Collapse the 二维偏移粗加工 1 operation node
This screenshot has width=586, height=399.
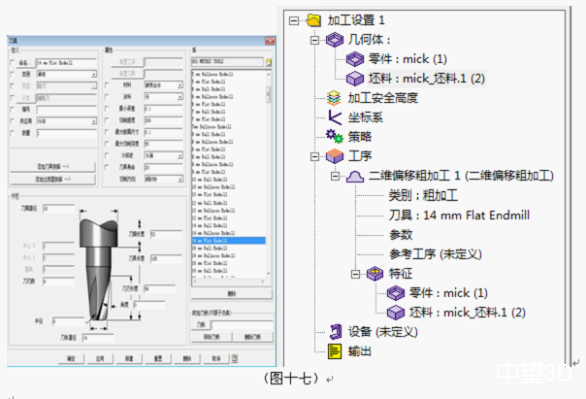(x=335, y=176)
